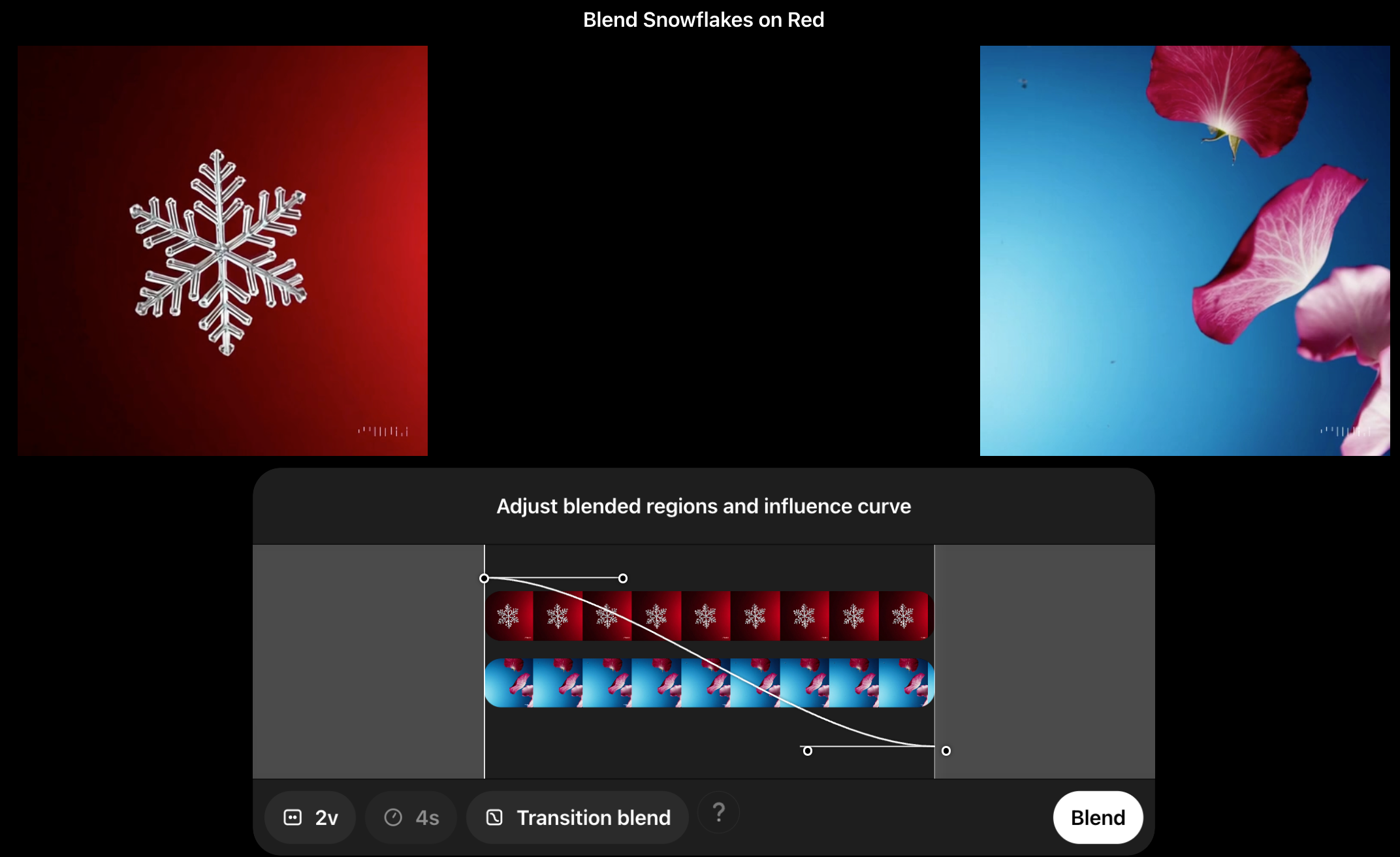Click the clock icon beside 4s
Screen dimensions: 1400x857
(x=393, y=817)
